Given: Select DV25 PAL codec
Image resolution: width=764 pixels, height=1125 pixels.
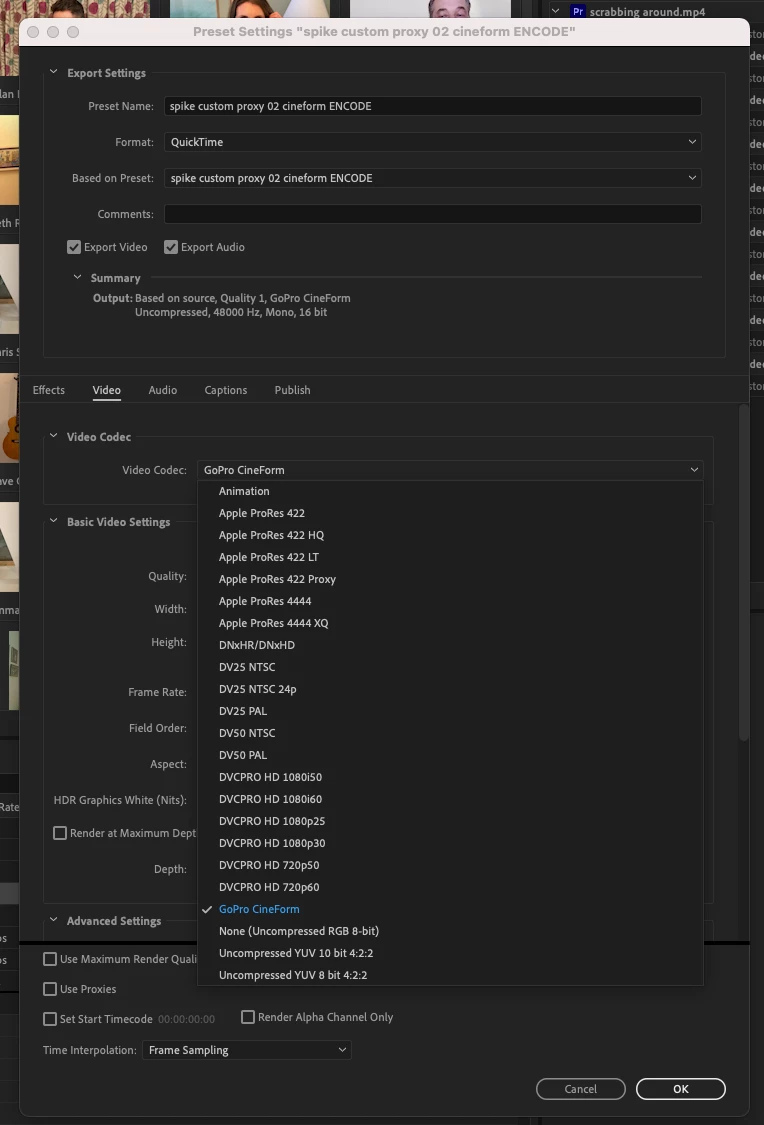Looking at the screenshot, I should click(x=451, y=711).
